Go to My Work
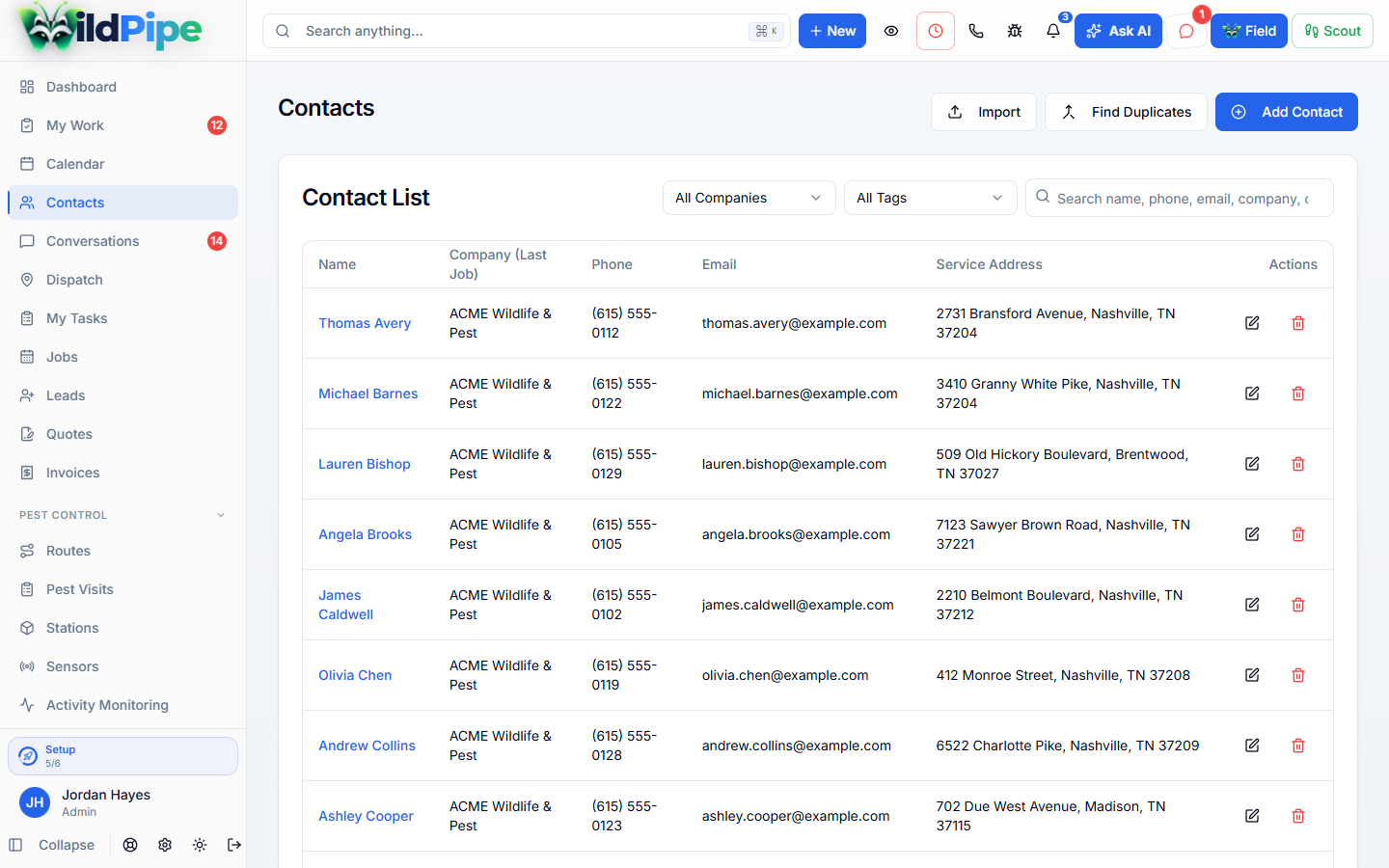 123,125
